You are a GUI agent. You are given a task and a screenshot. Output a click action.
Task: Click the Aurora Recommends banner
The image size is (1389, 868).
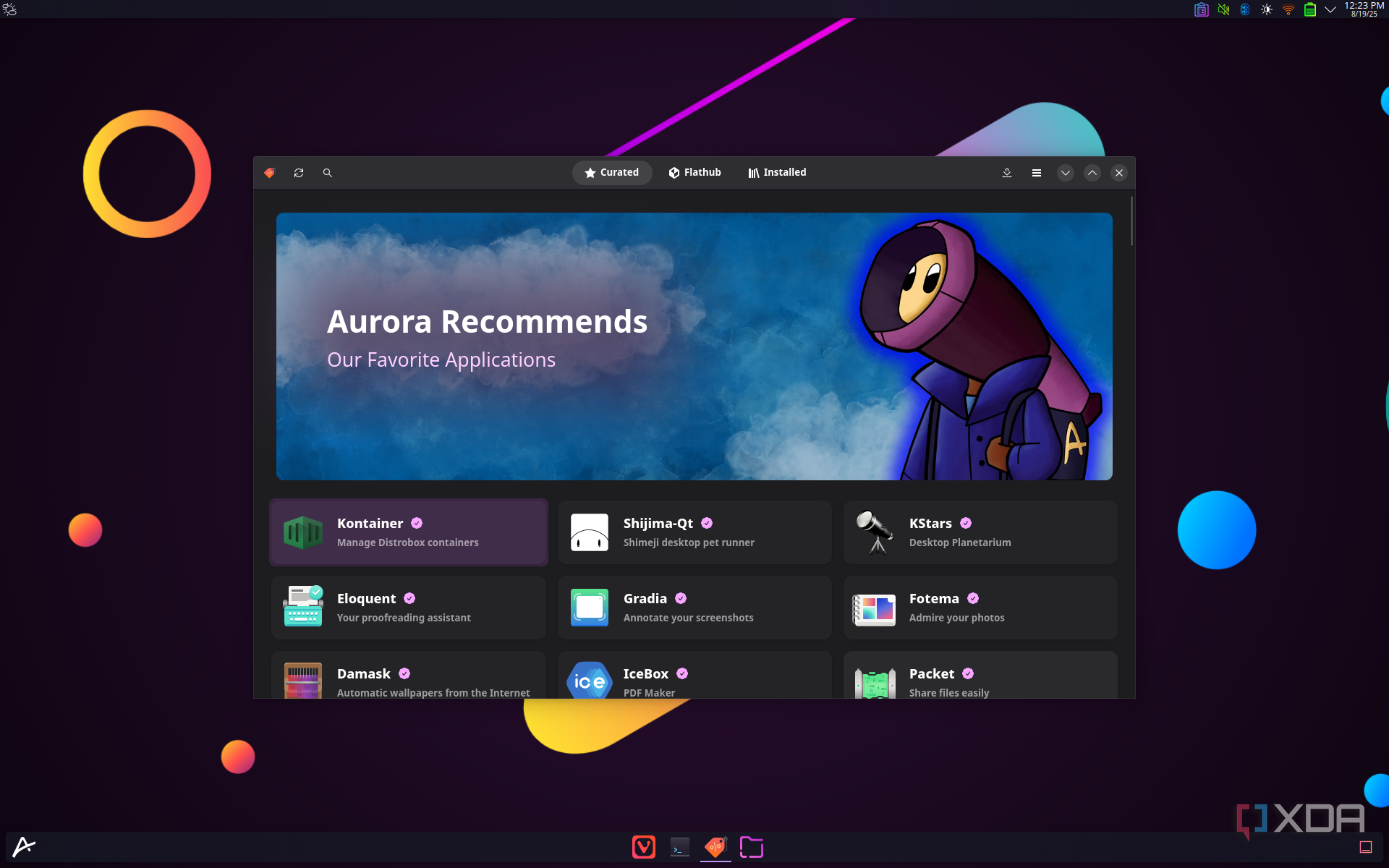click(x=694, y=346)
